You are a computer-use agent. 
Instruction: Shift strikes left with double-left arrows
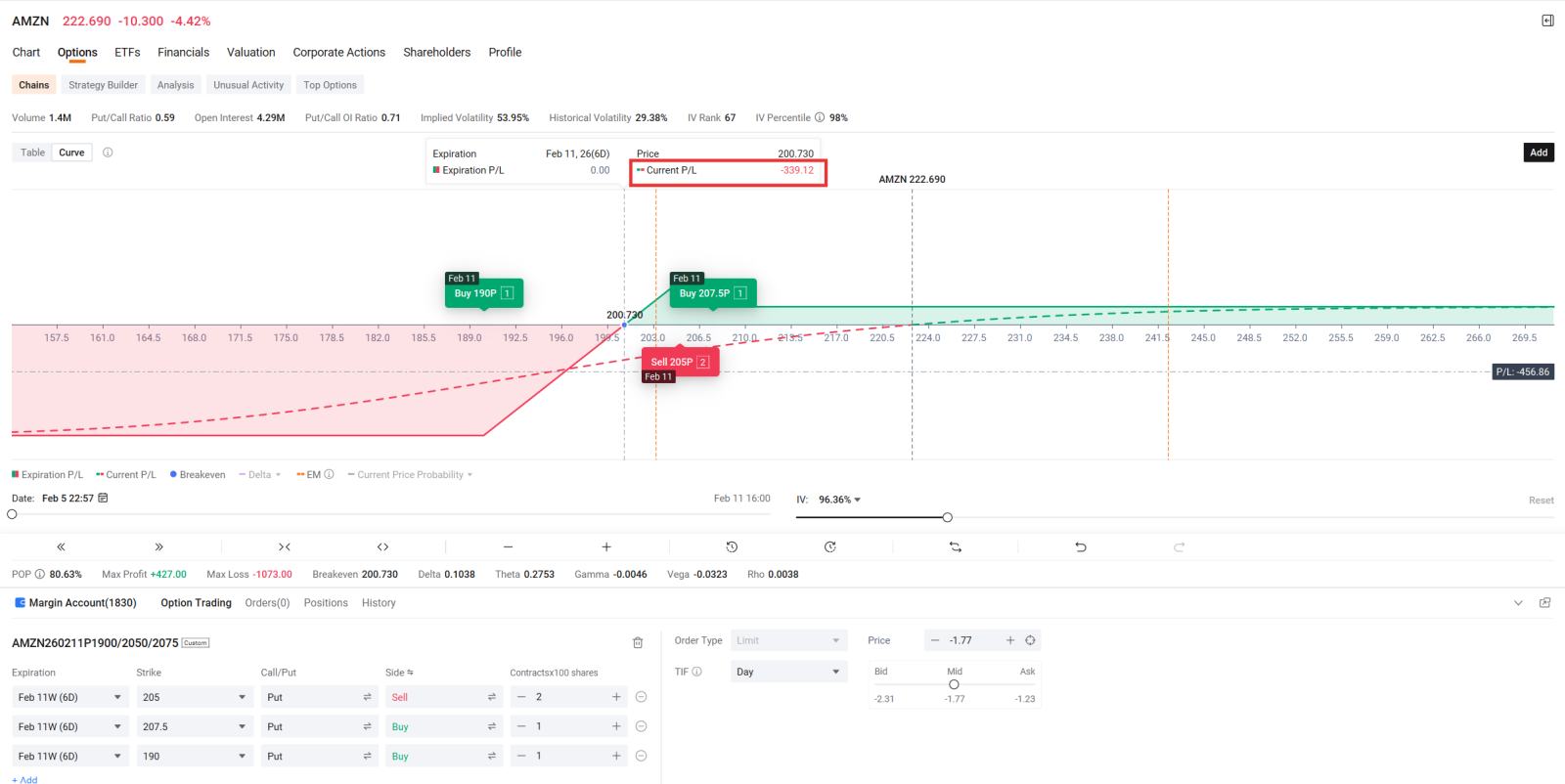(61, 547)
